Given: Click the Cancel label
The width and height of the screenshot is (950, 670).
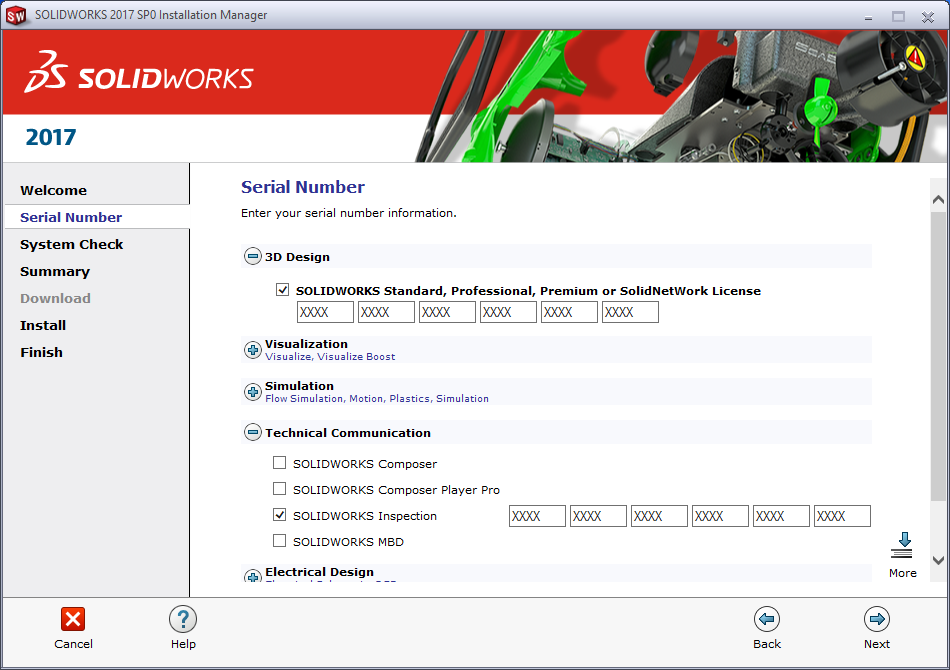Looking at the screenshot, I should tap(73, 644).
